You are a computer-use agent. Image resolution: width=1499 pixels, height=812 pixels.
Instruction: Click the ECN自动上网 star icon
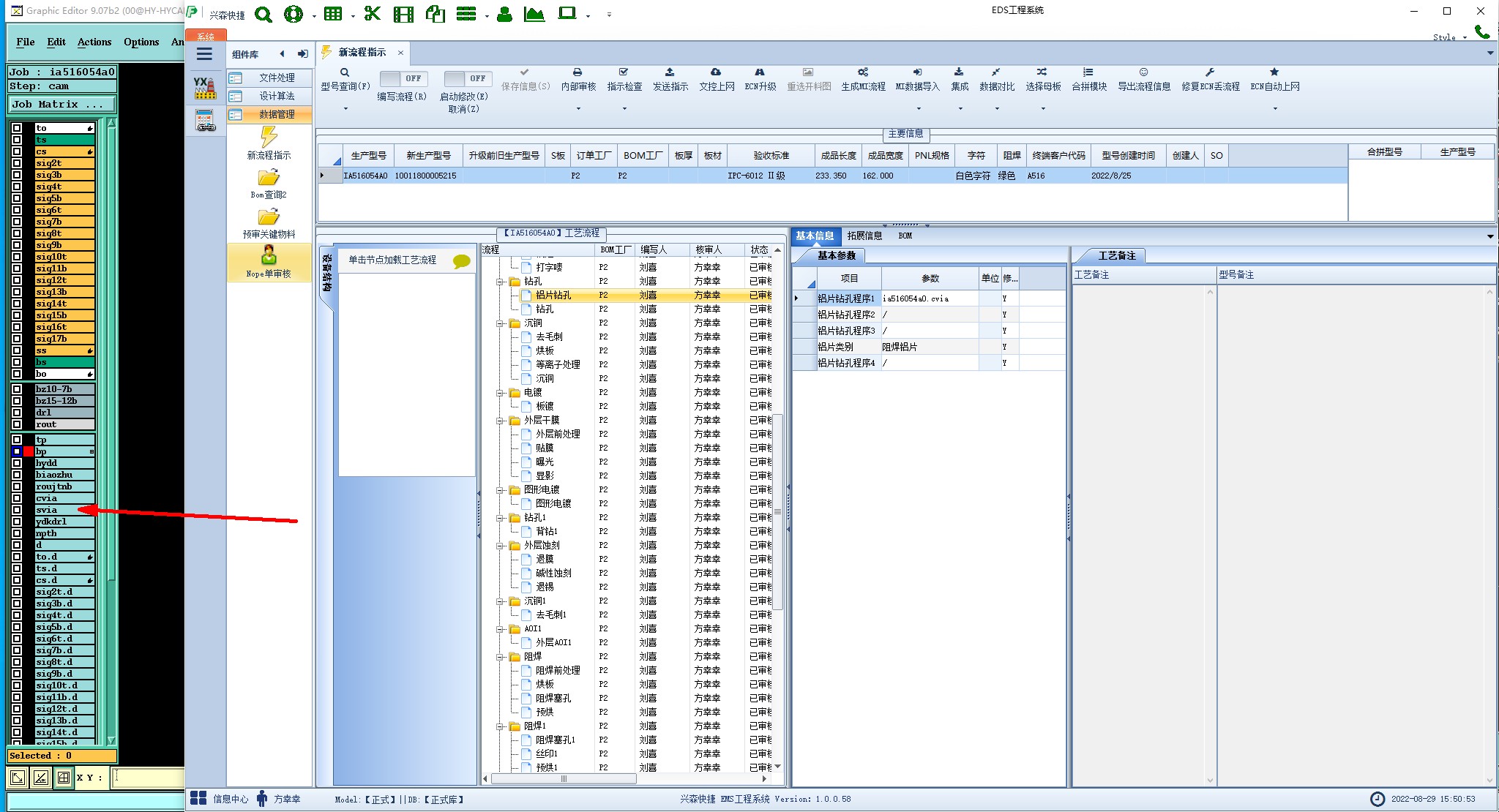pyautogui.click(x=1274, y=72)
